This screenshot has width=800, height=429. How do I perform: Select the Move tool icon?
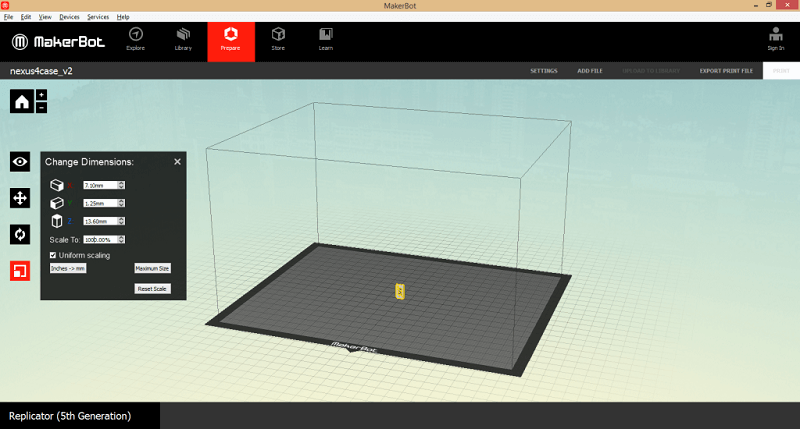tap(20, 198)
